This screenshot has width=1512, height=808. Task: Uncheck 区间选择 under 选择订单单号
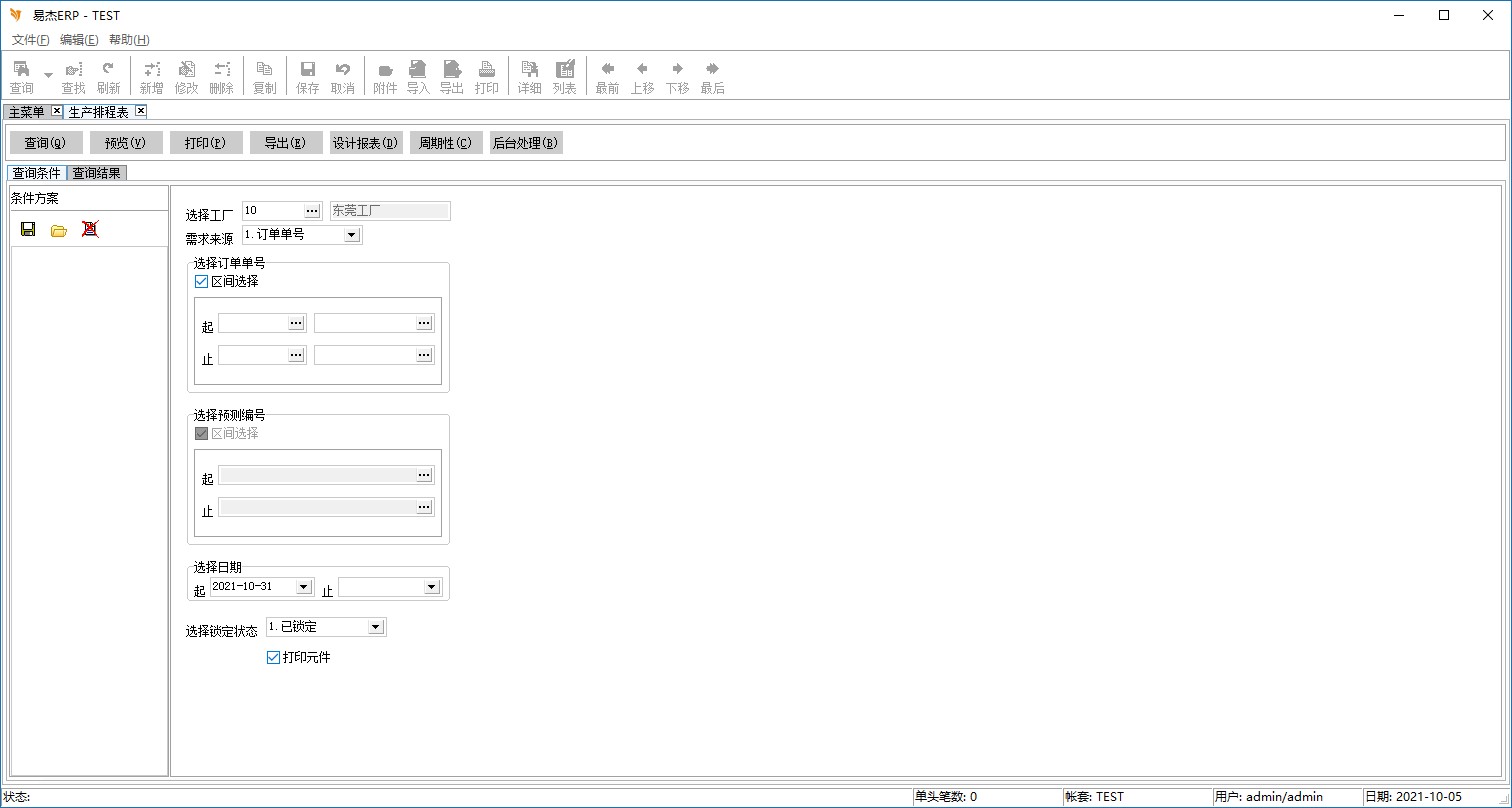point(202,282)
